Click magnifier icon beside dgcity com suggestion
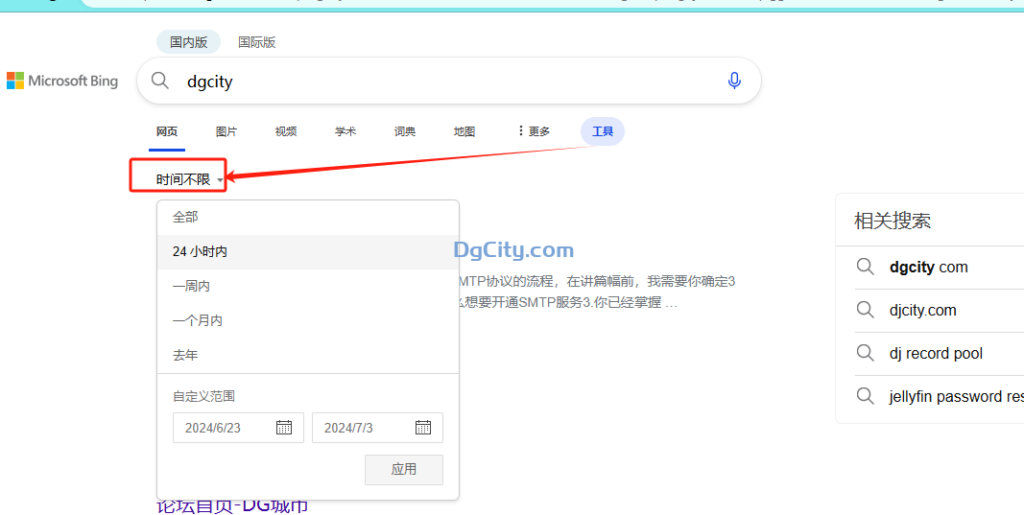 coord(865,266)
